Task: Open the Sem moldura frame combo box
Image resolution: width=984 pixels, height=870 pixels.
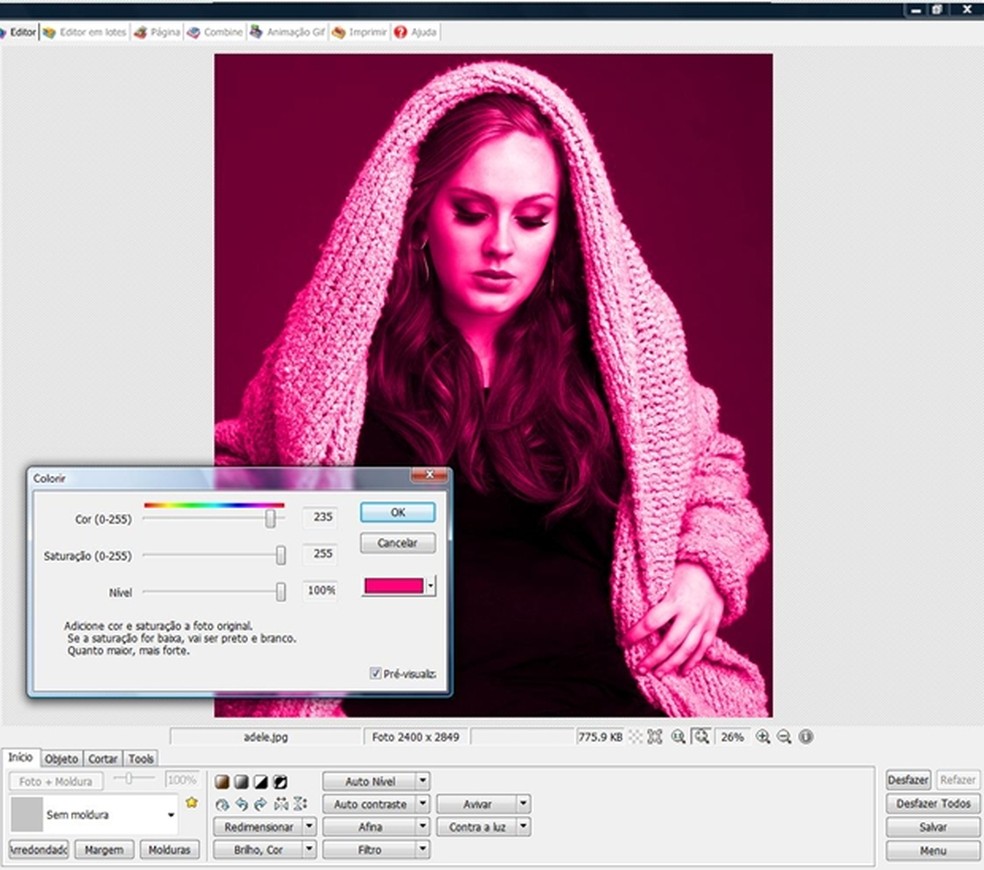Action: tap(94, 814)
